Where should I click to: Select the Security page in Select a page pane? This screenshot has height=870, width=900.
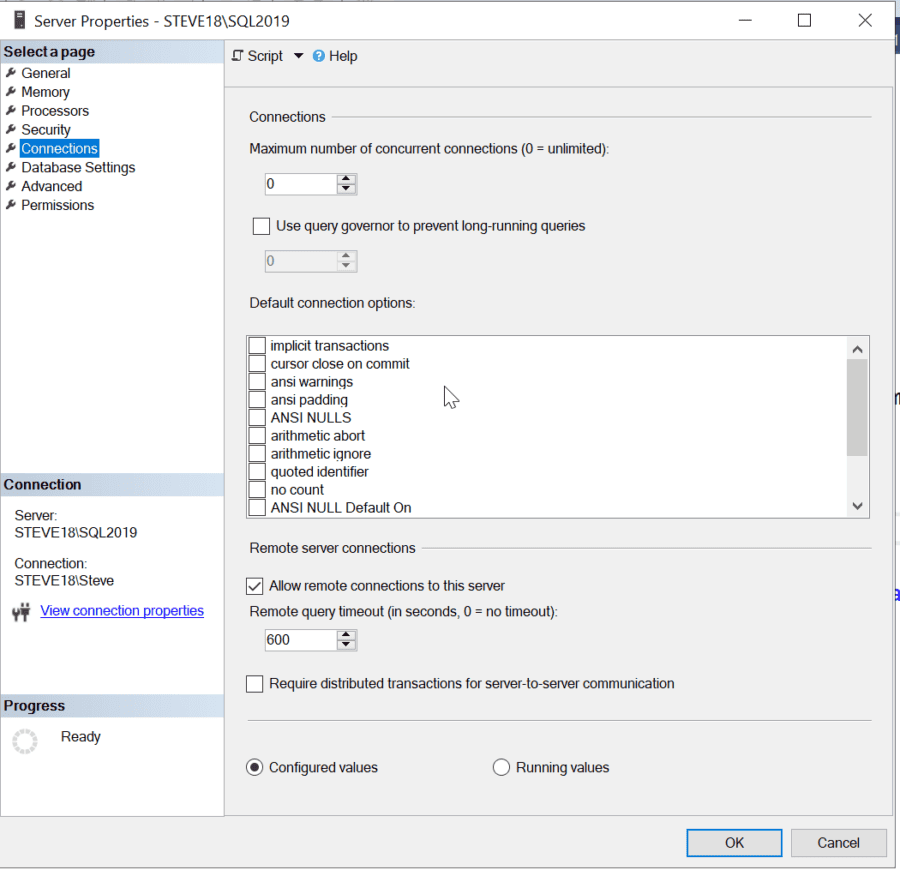click(x=45, y=129)
